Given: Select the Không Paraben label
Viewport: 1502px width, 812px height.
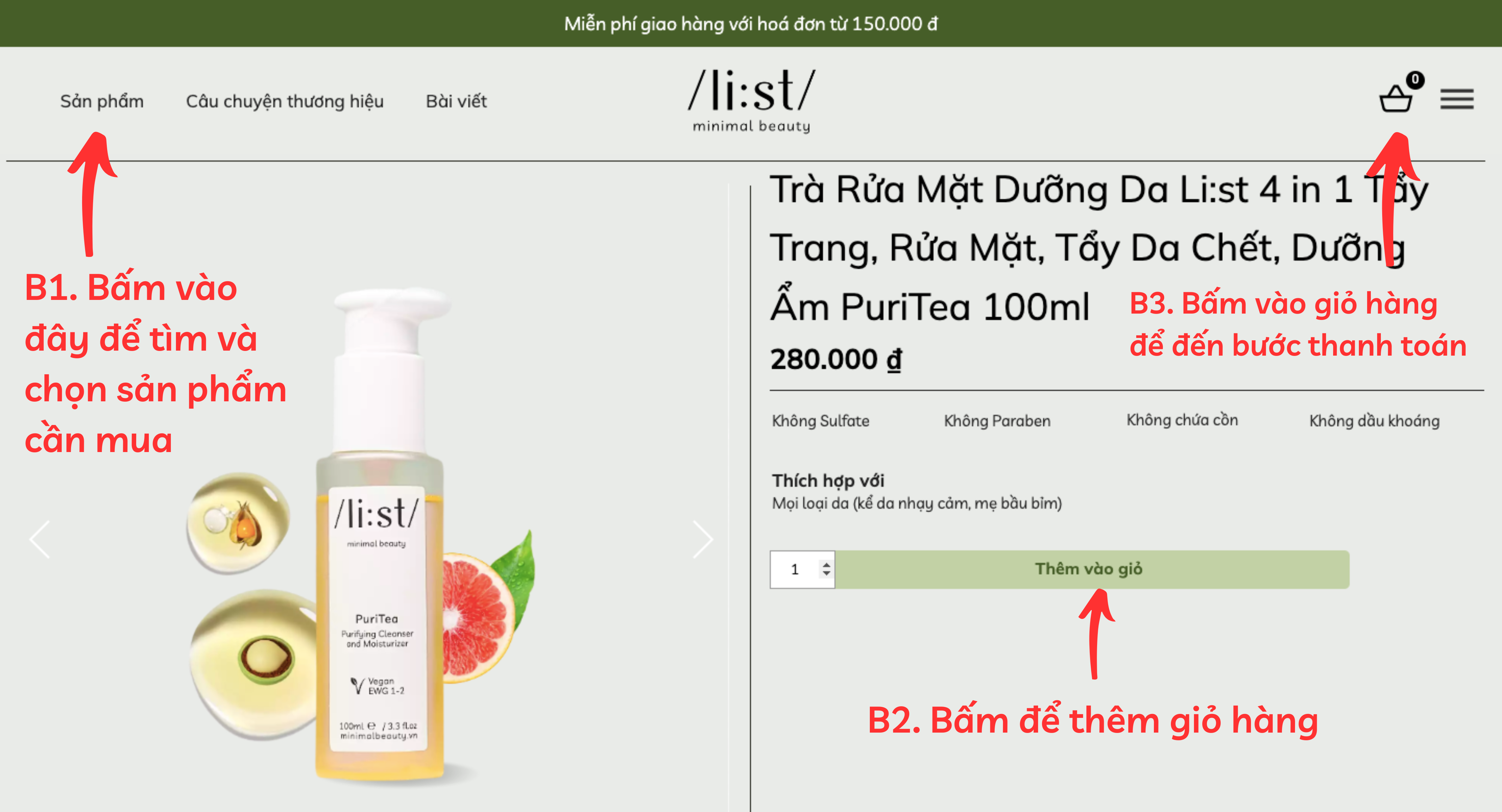Looking at the screenshot, I should (997, 421).
